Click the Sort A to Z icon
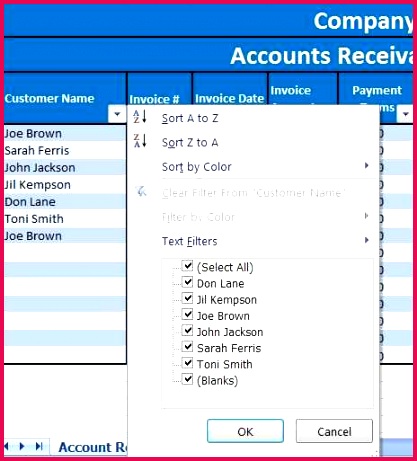 pyautogui.click(x=140, y=117)
